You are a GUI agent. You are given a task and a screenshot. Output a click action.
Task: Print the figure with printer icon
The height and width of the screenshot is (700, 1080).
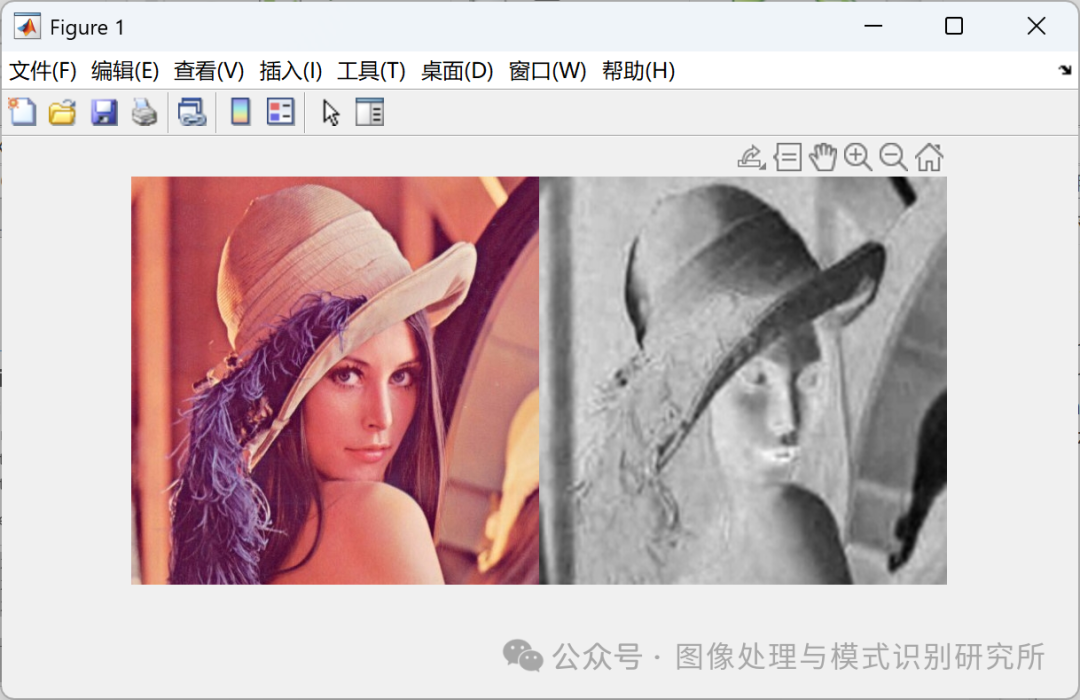[x=145, y=112]
